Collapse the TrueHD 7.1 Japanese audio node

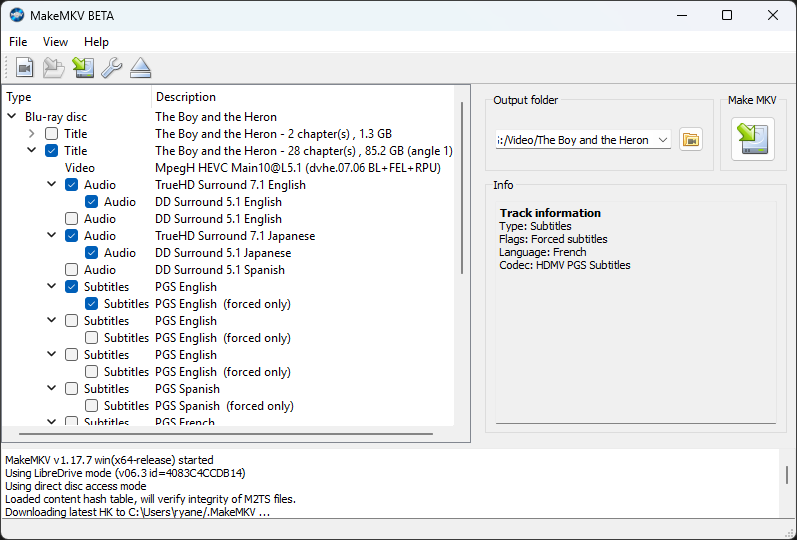pyautogui.click(x=51, y=235)
